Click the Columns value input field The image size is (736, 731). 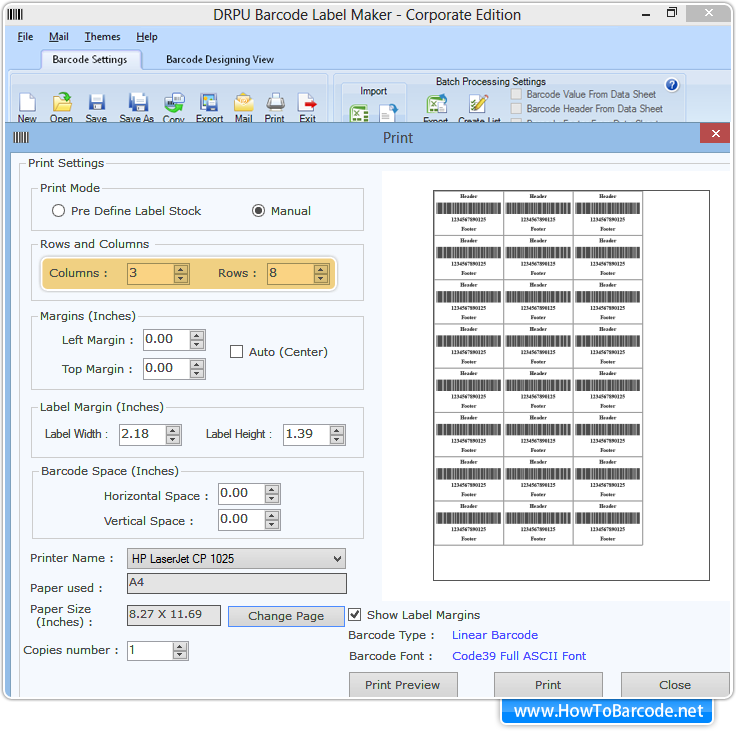tap(150, 274)
